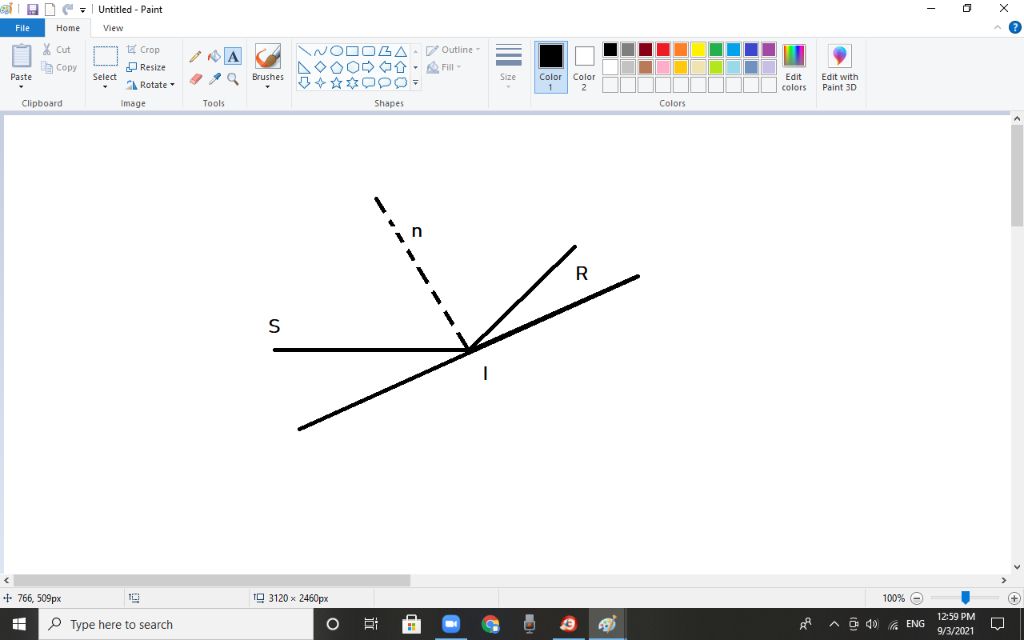Click the taskbar search box
The image size is (1024, 640).
pyautogui.click(x=176, y=624)
